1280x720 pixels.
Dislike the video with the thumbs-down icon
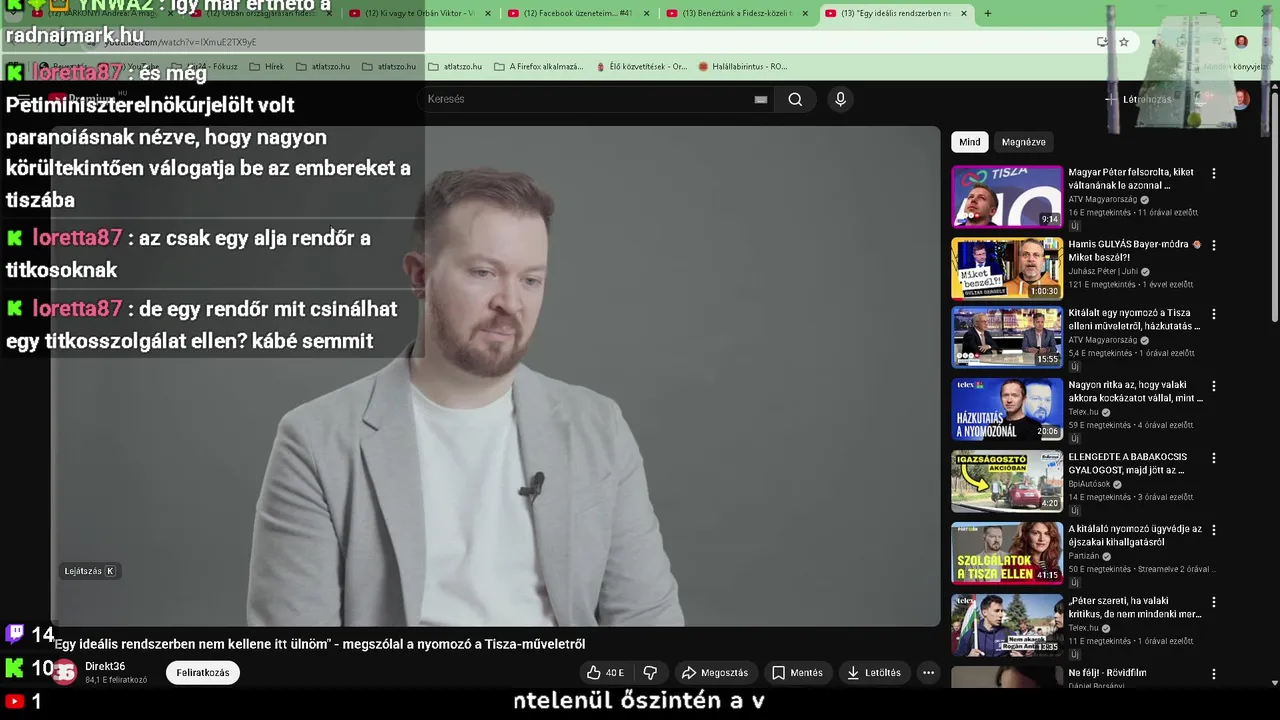[x=650, y=673]
